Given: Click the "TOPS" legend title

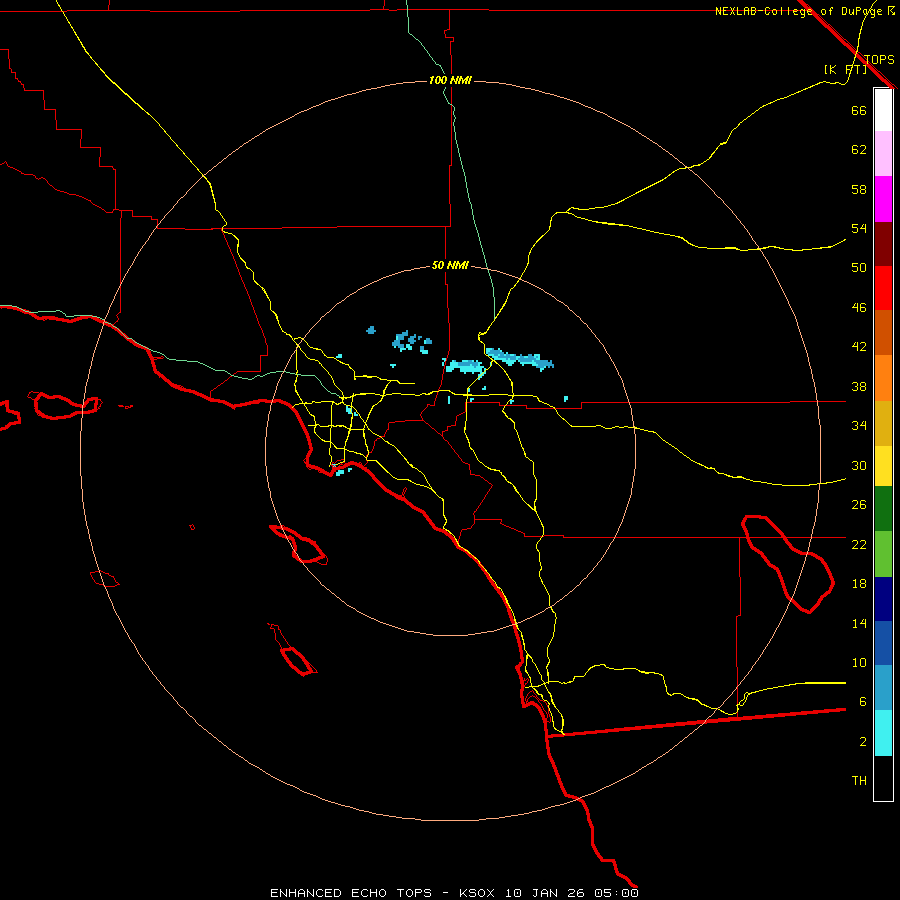Looking at the screenshot, I should point(879,59).
